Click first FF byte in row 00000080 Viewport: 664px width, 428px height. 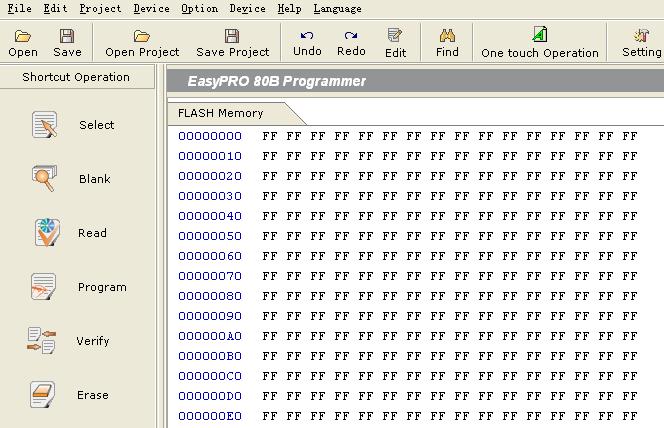tap(270, 296)
